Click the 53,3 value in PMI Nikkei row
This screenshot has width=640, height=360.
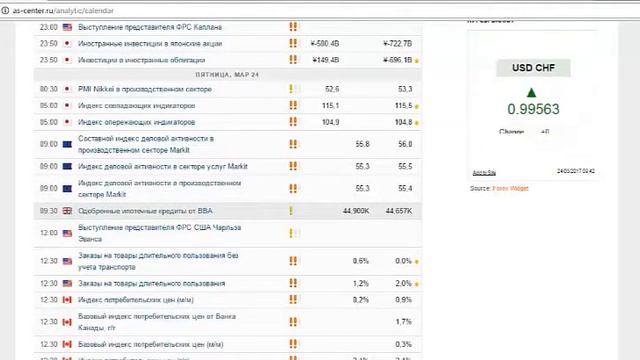coord(405,89)
